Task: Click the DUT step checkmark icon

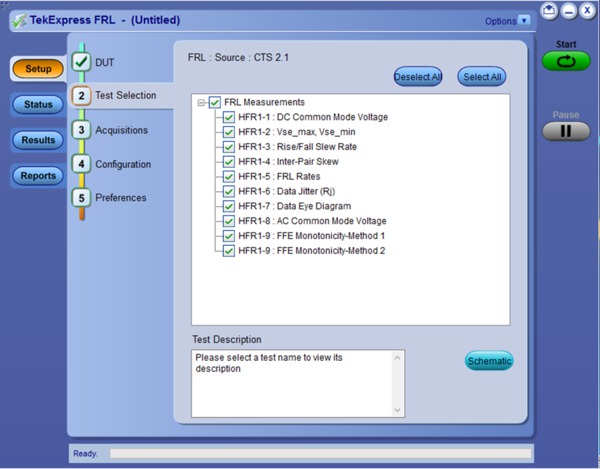Action: (x=82, y=62)
